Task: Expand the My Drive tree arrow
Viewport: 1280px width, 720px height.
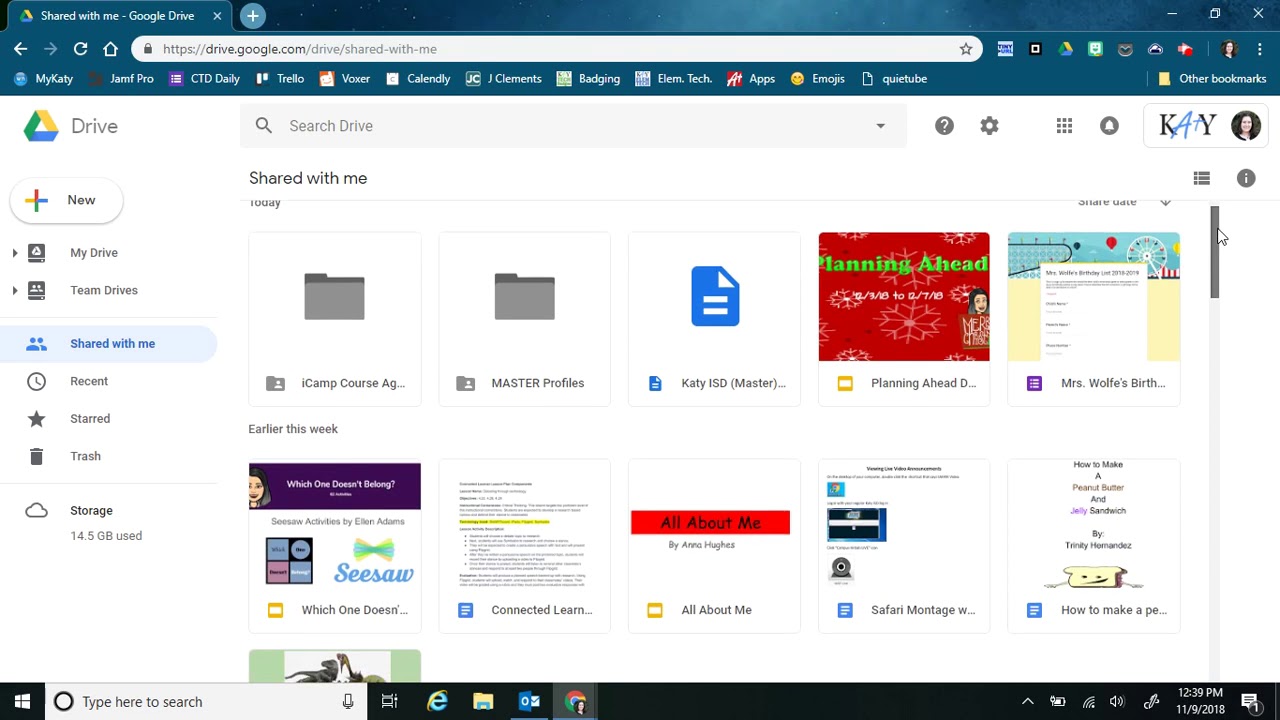Action: [14, 253]
